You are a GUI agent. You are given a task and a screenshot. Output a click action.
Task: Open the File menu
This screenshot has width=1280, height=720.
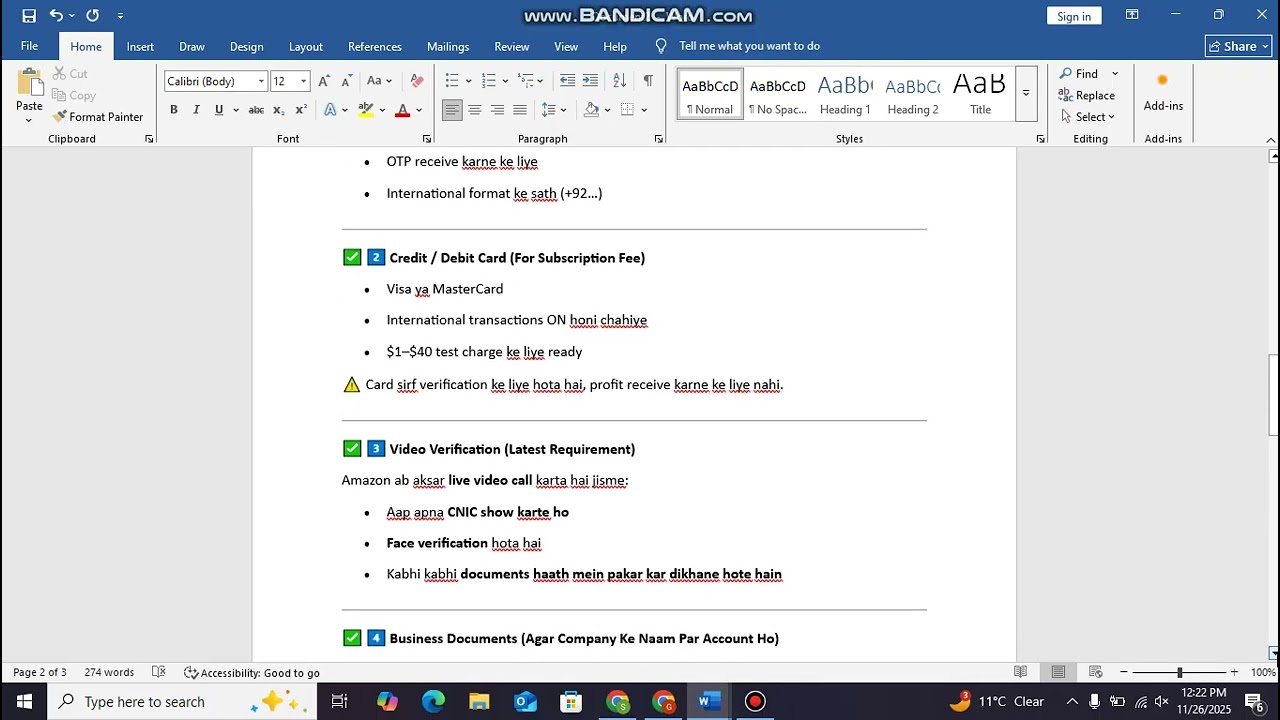point(29,46)
